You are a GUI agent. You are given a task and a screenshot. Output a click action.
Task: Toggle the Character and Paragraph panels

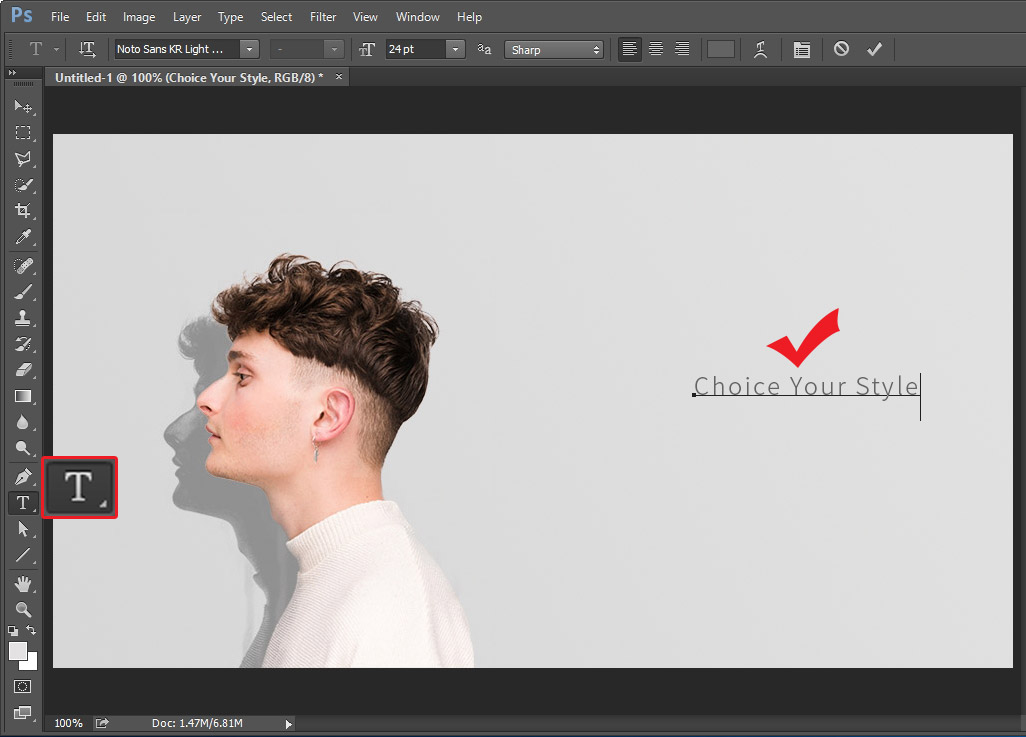coord(802,50)
